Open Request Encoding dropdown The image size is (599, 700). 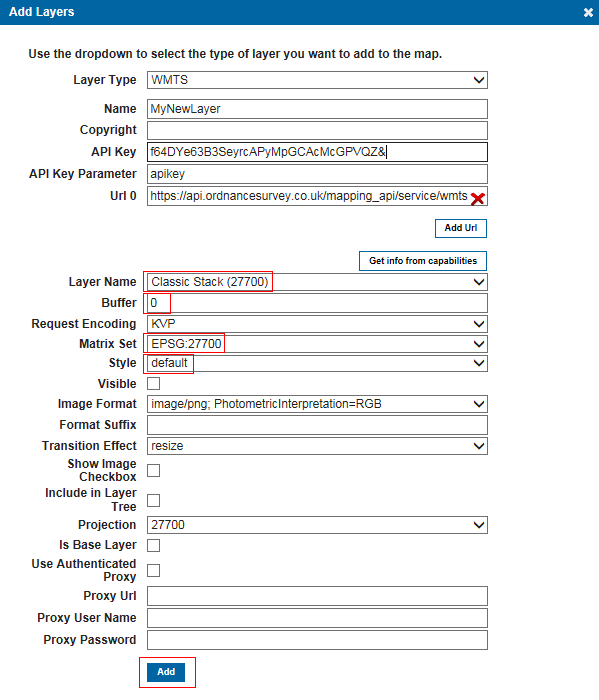point(317,324)
